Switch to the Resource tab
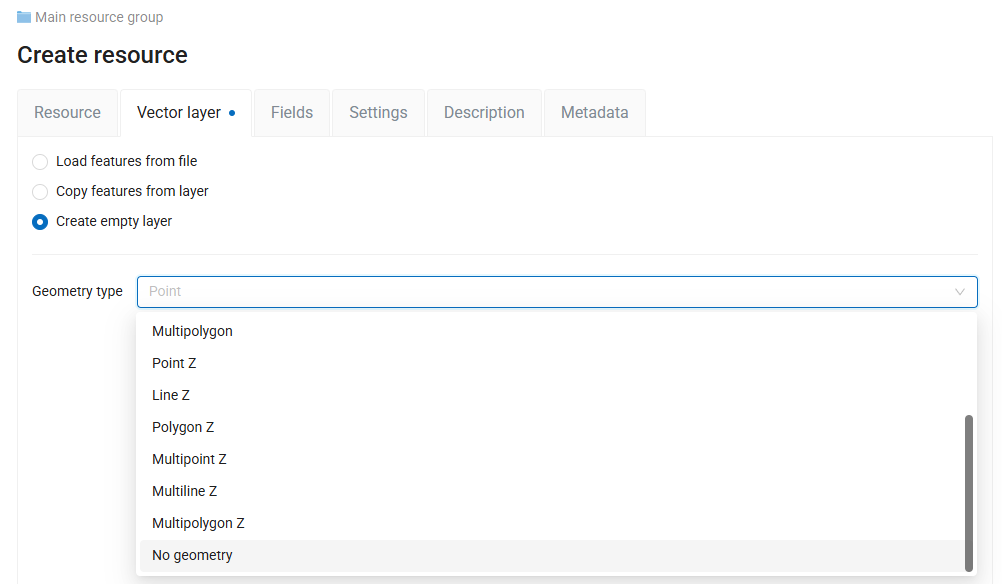 [68, 112]
